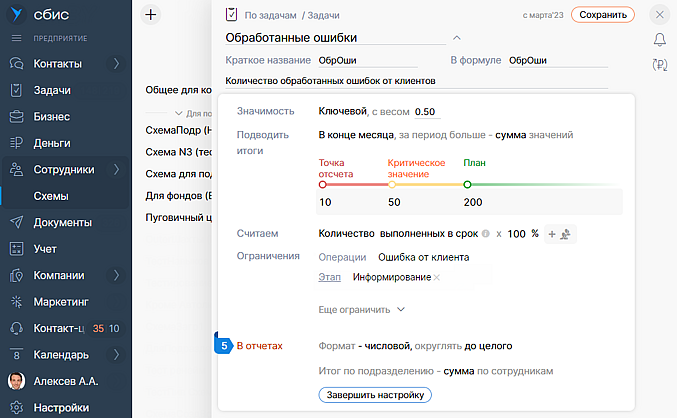Click the add employee divisor icon
The image size is (677, 418).
pyautogui.click(x=566, y=234)
